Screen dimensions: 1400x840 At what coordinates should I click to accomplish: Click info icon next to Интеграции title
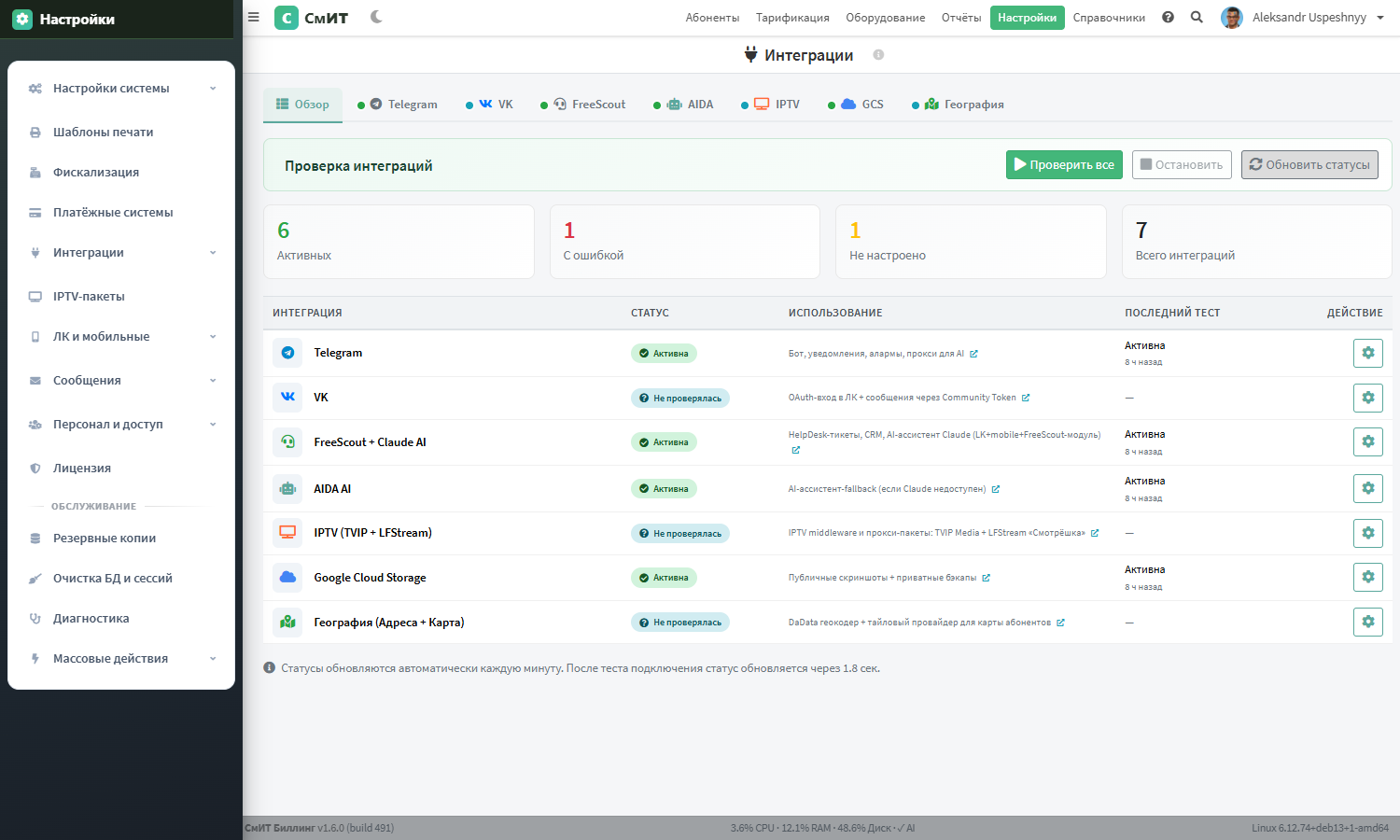[878, 55]
